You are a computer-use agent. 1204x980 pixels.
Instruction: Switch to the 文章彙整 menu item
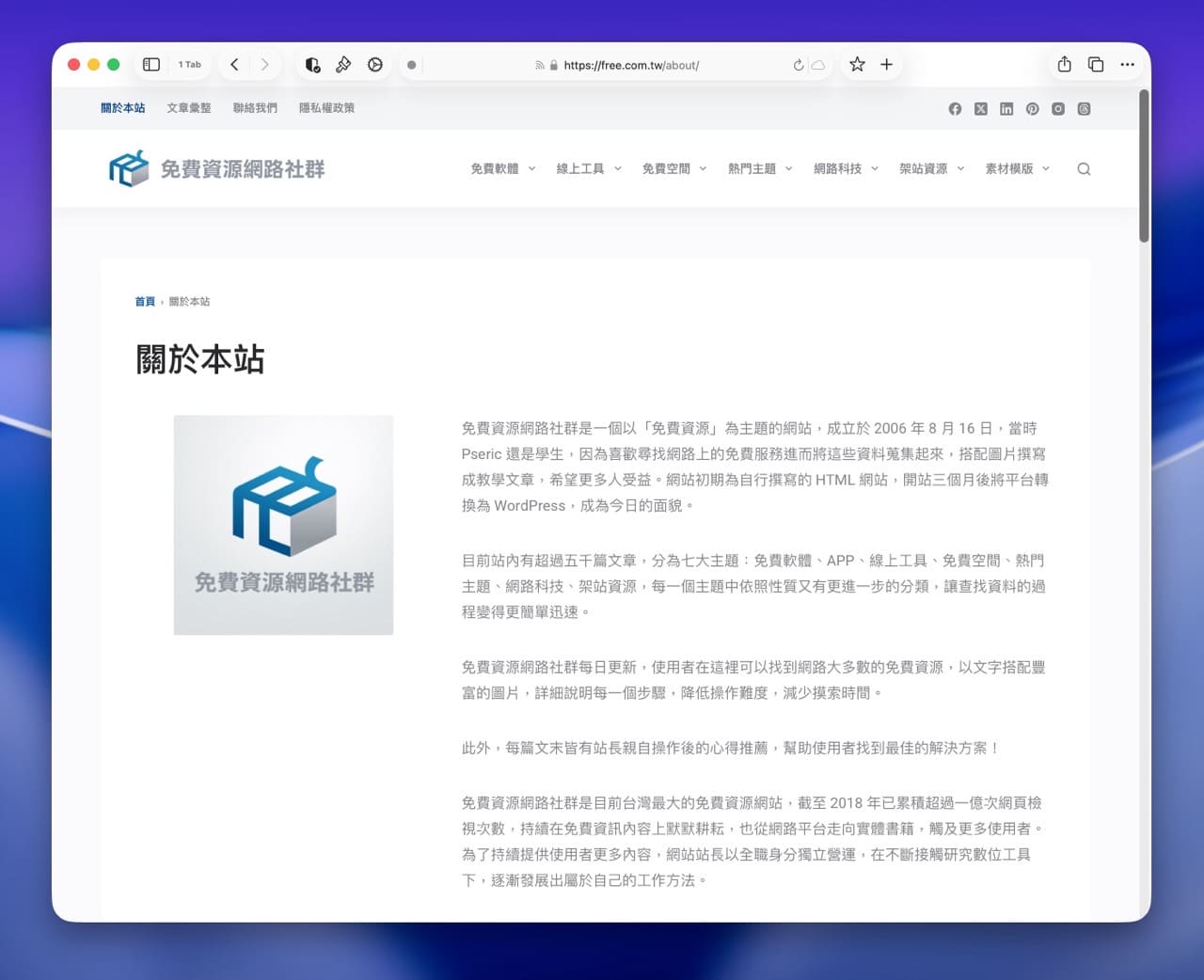pos(188,107)
